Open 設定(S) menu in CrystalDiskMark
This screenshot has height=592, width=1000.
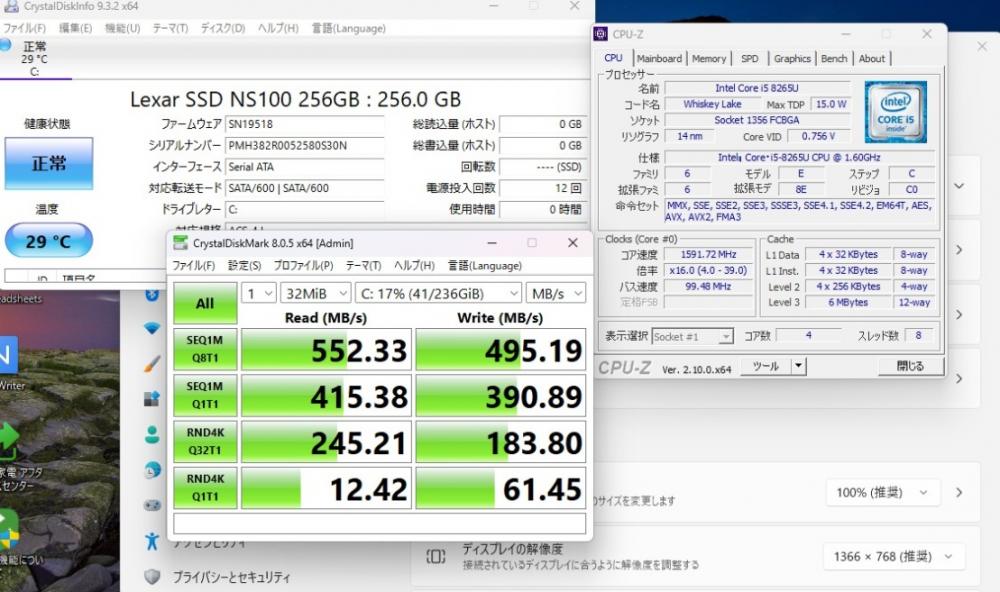(x=244, y=265)
